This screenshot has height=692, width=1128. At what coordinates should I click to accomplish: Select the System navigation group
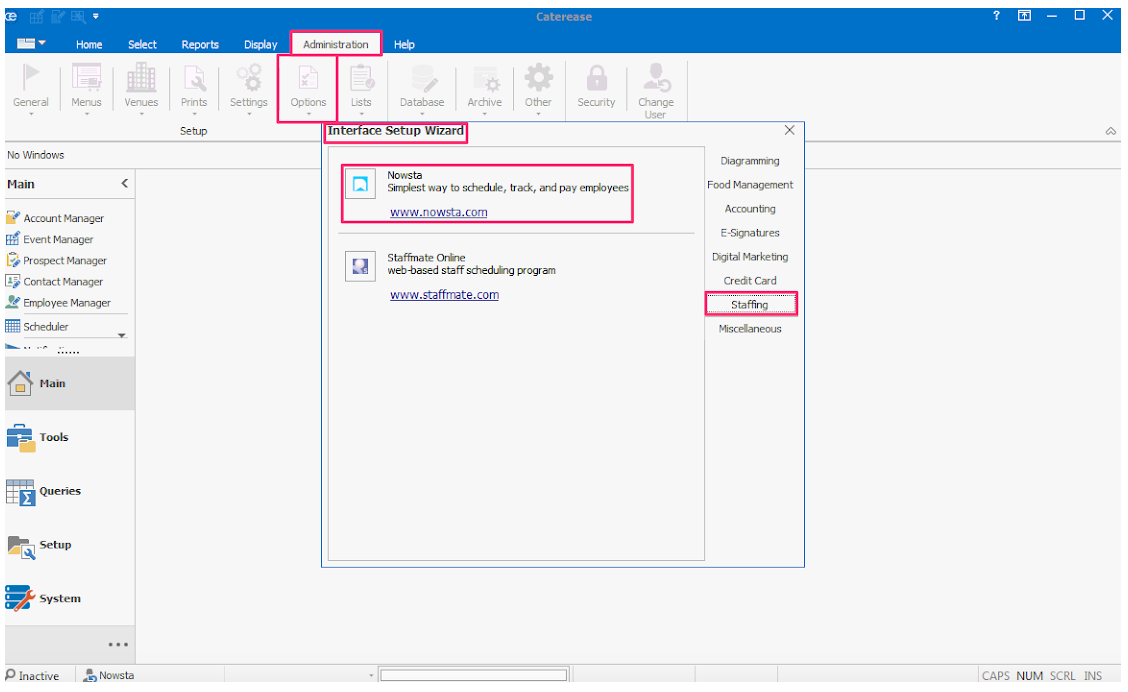click(69, 598)
